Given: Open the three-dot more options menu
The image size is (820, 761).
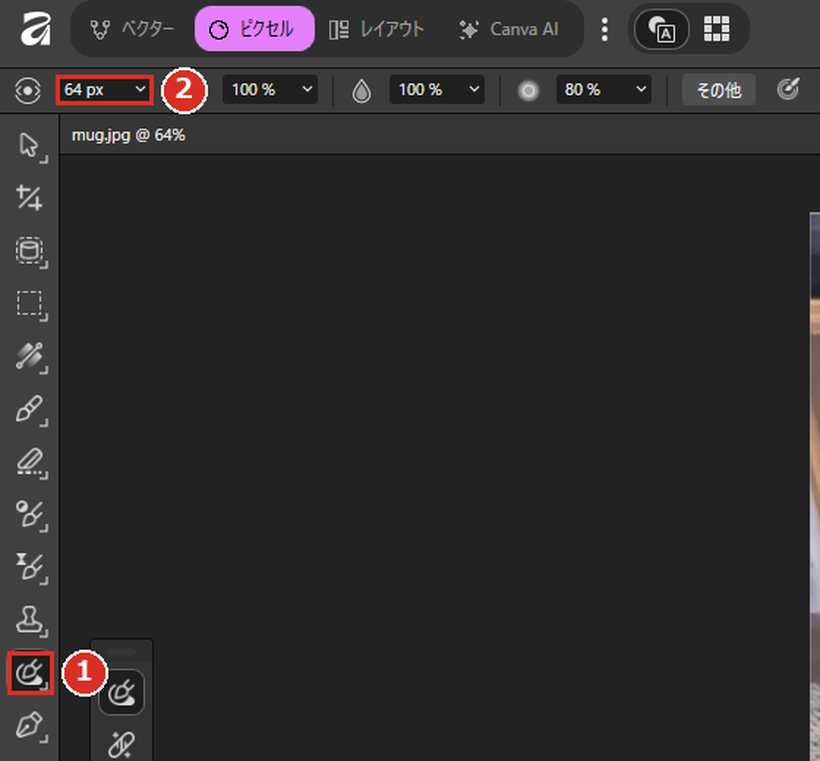Looking at the screenshot, I should (605, 29).
